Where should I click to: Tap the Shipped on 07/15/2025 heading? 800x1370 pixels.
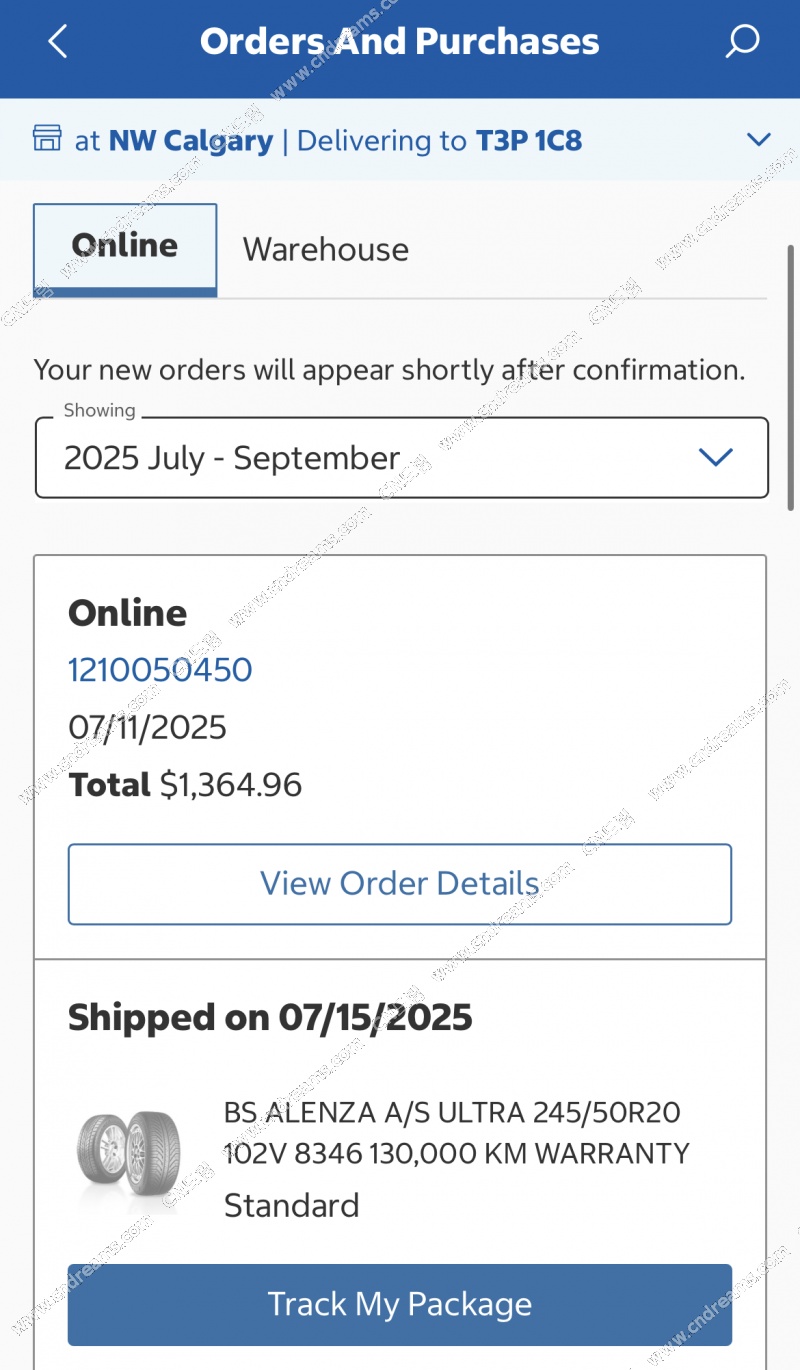pos(270,1018)
